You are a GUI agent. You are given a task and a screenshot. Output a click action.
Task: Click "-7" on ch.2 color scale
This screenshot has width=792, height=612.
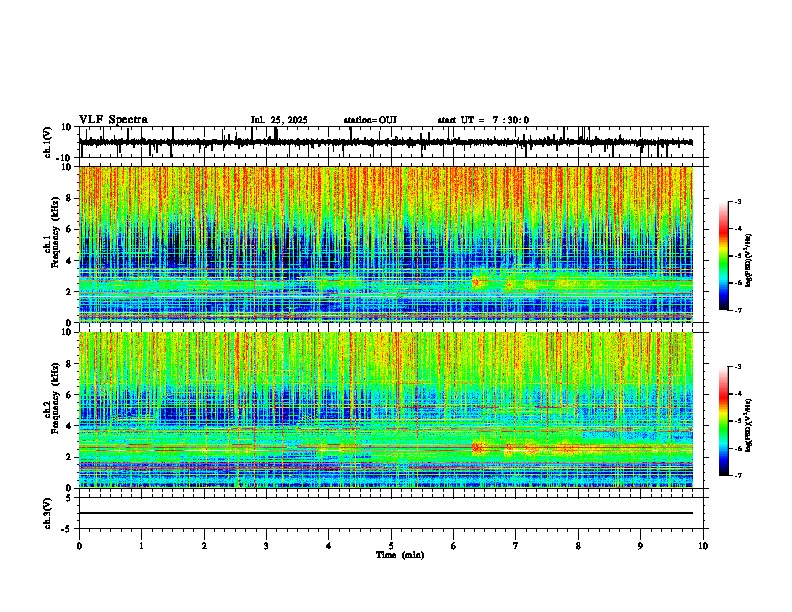[x=737, y=475]
